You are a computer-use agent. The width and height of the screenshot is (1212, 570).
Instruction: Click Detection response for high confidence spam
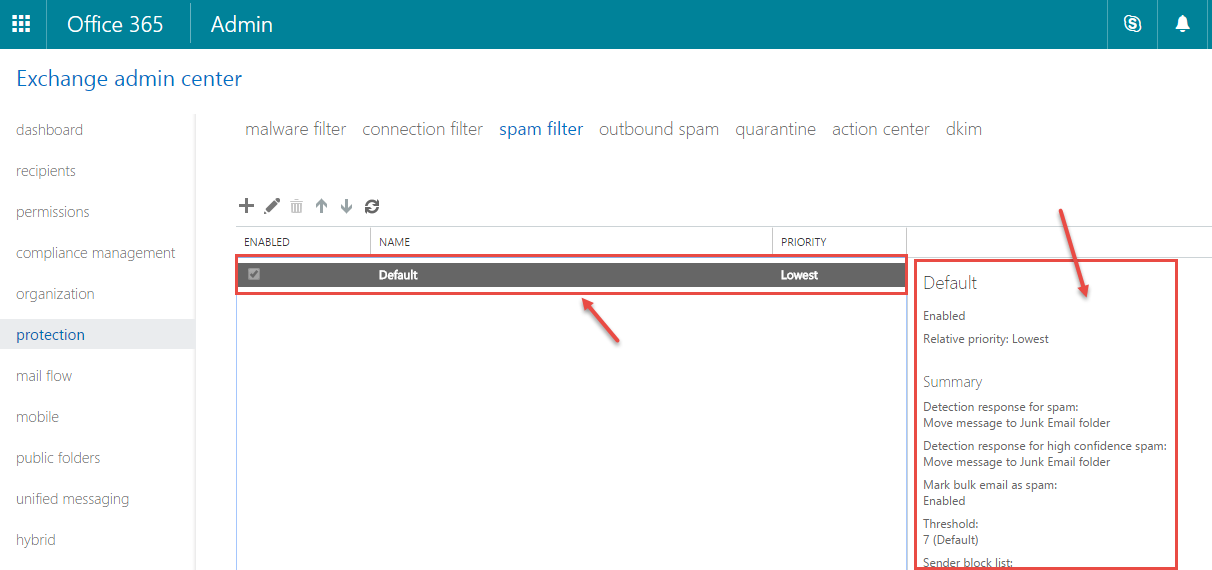tap(1045, 446)
